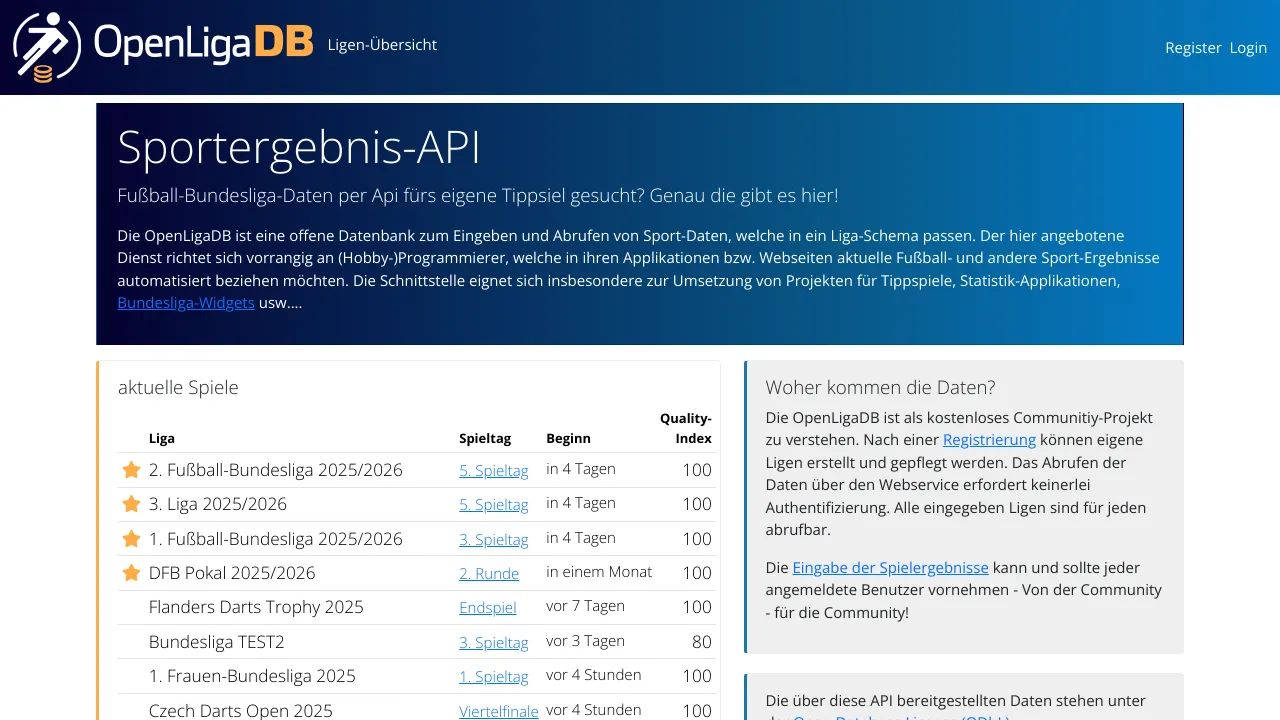The height and width of the screenshot is (720, 1280).
Task: Click the Beginn column header
Action: click(568, 439)
